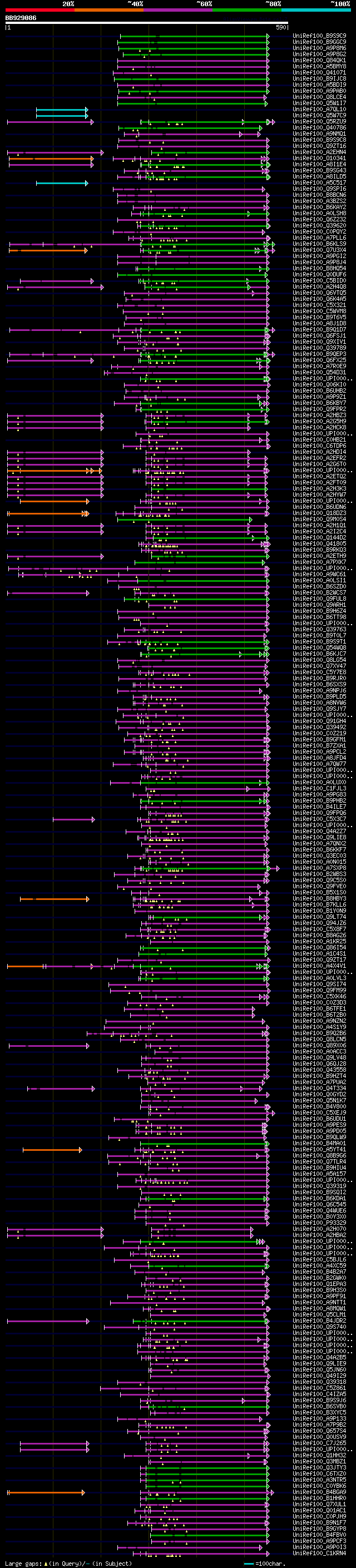The width and height of the screenshot is (356, 1568).
Task: Open hit UniRef100_Q41071
Action: tap(319, 72)
